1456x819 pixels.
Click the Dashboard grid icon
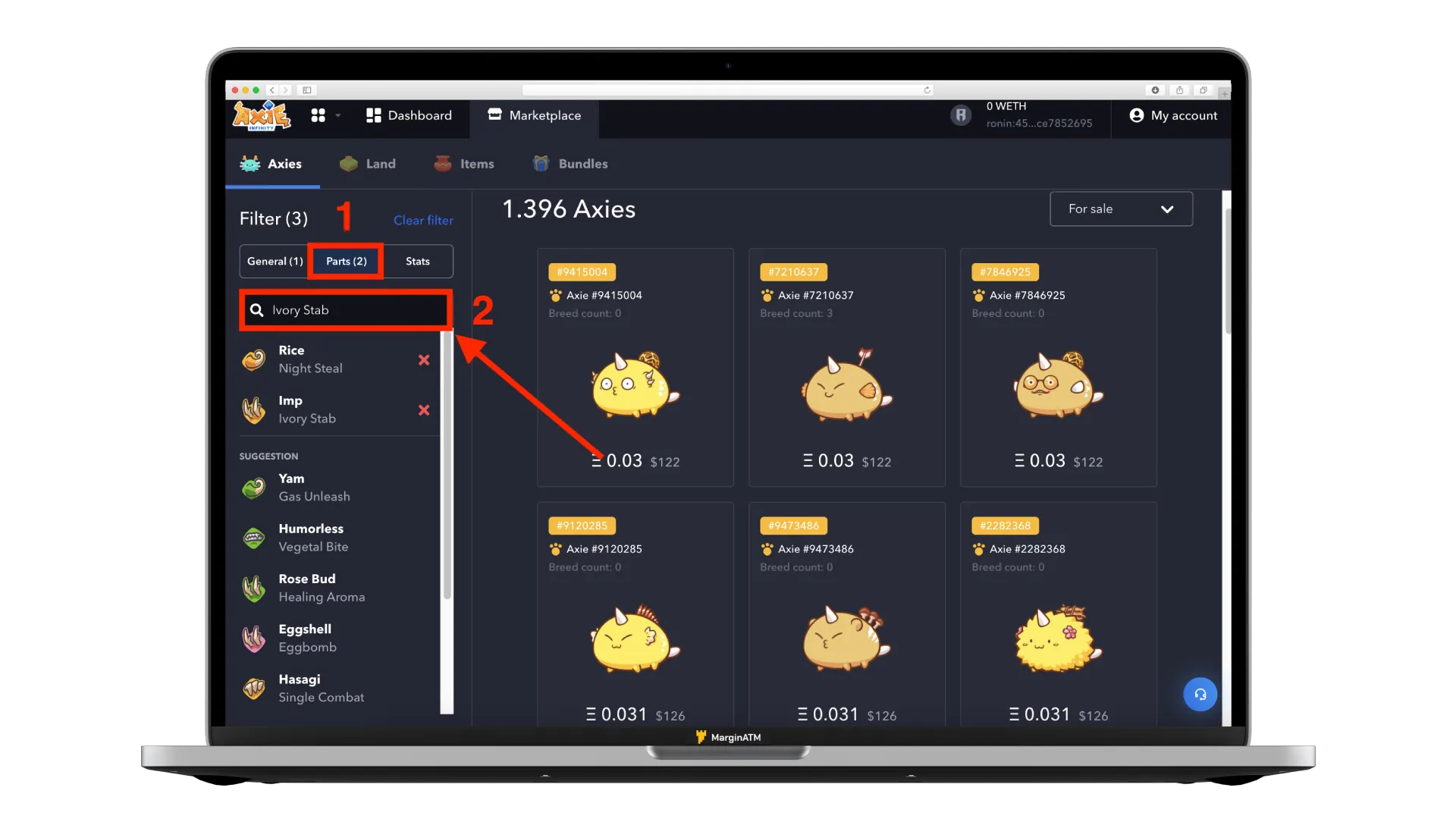tap(374, 115)
